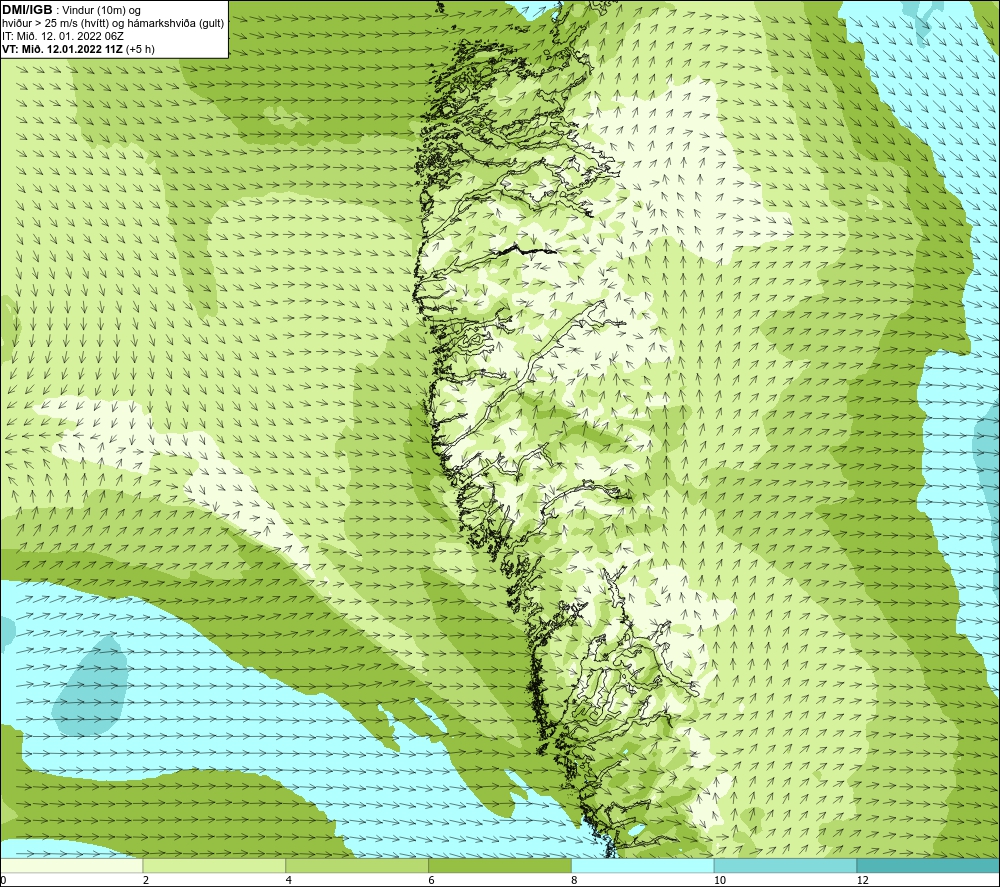This screenshot has width=1000, height=887.
Task: Click the 4–6 m/s green legend swatch
Action: pos(357,865)
